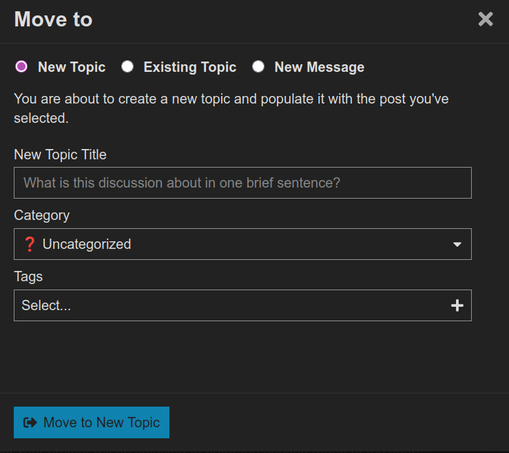Viewport: 509px width, 453px height.
Task: Click the Move to dialog heading
Action: 53,19
